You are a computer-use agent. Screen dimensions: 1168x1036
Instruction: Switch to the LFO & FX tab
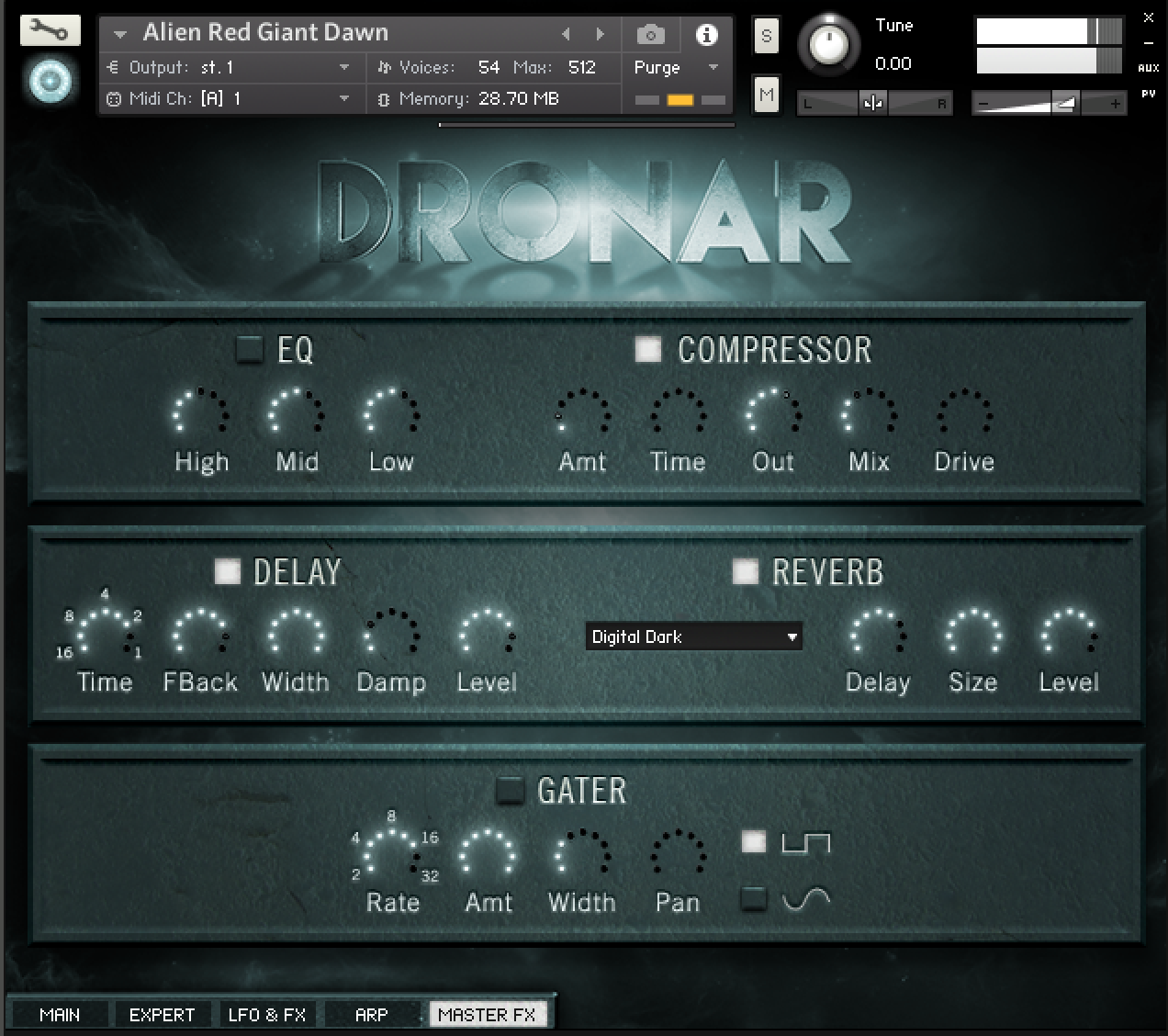point(266,1014)
